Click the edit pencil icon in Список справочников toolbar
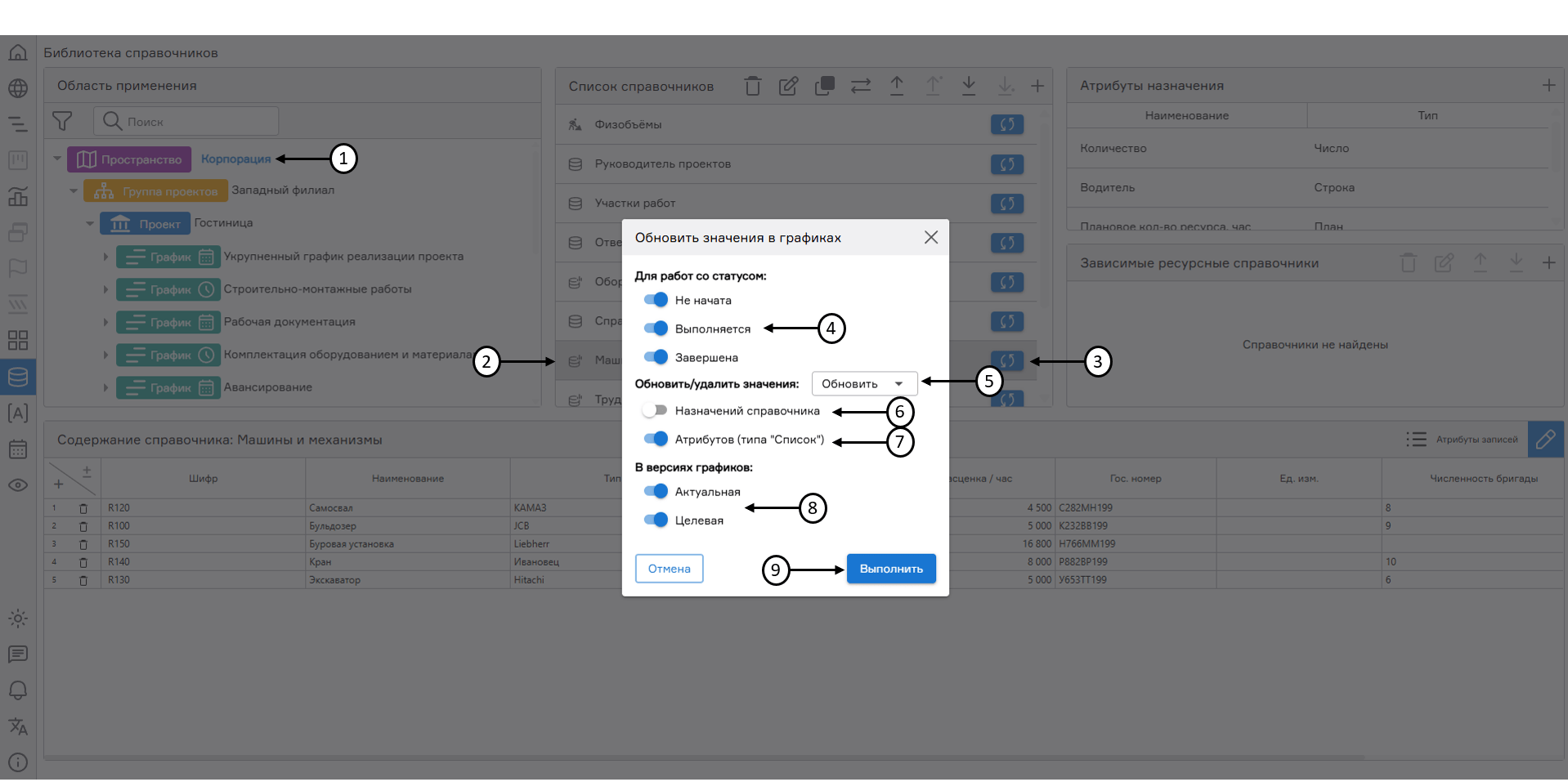 tap(788, 86)
